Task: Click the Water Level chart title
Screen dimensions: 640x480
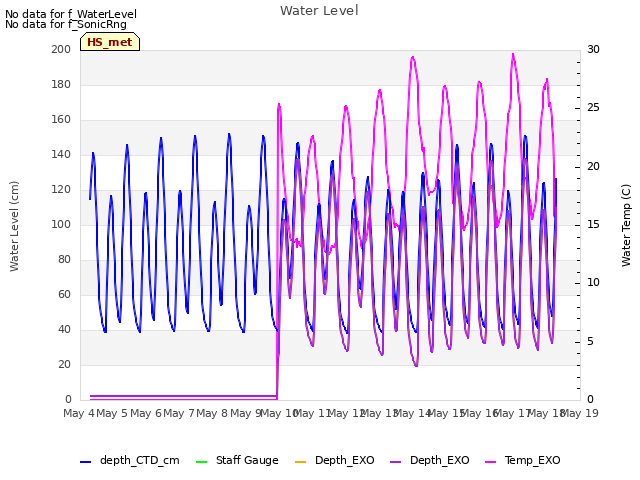Action: click(x=319, y=11)
